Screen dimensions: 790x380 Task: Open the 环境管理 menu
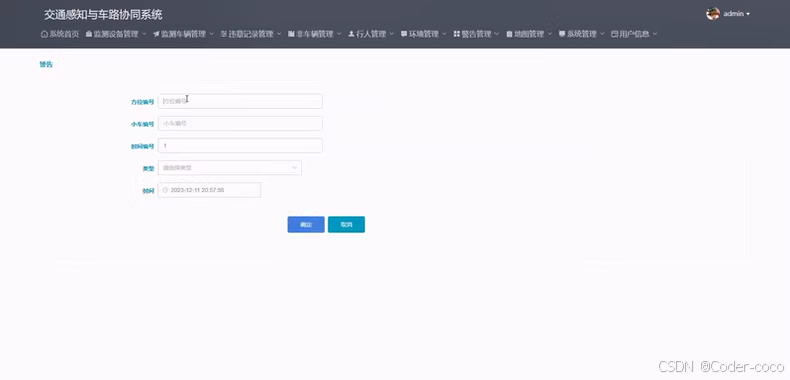tap(424, 34)
